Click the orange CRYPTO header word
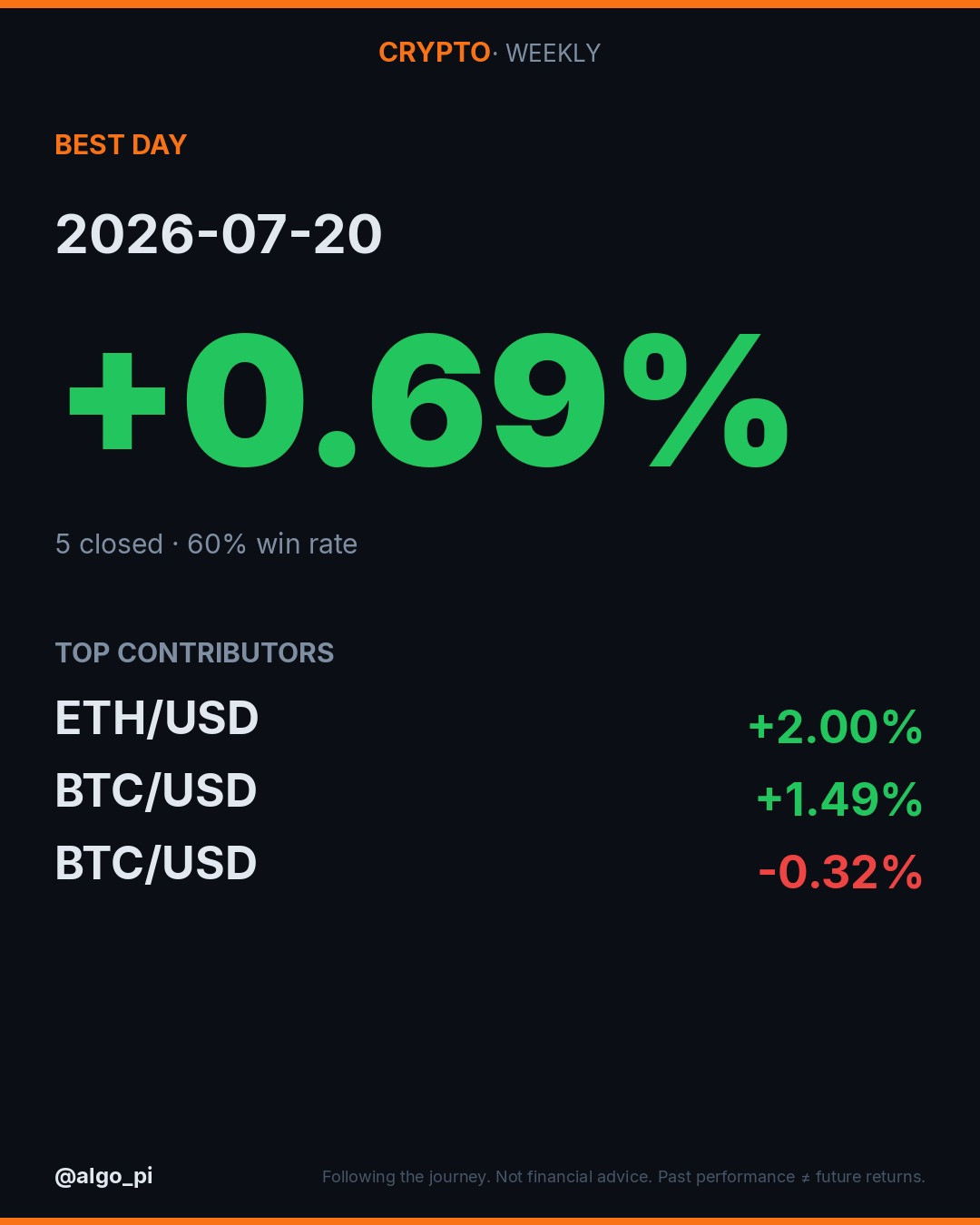This screenshot has width=980, height=1225. (x=435, y=53)
